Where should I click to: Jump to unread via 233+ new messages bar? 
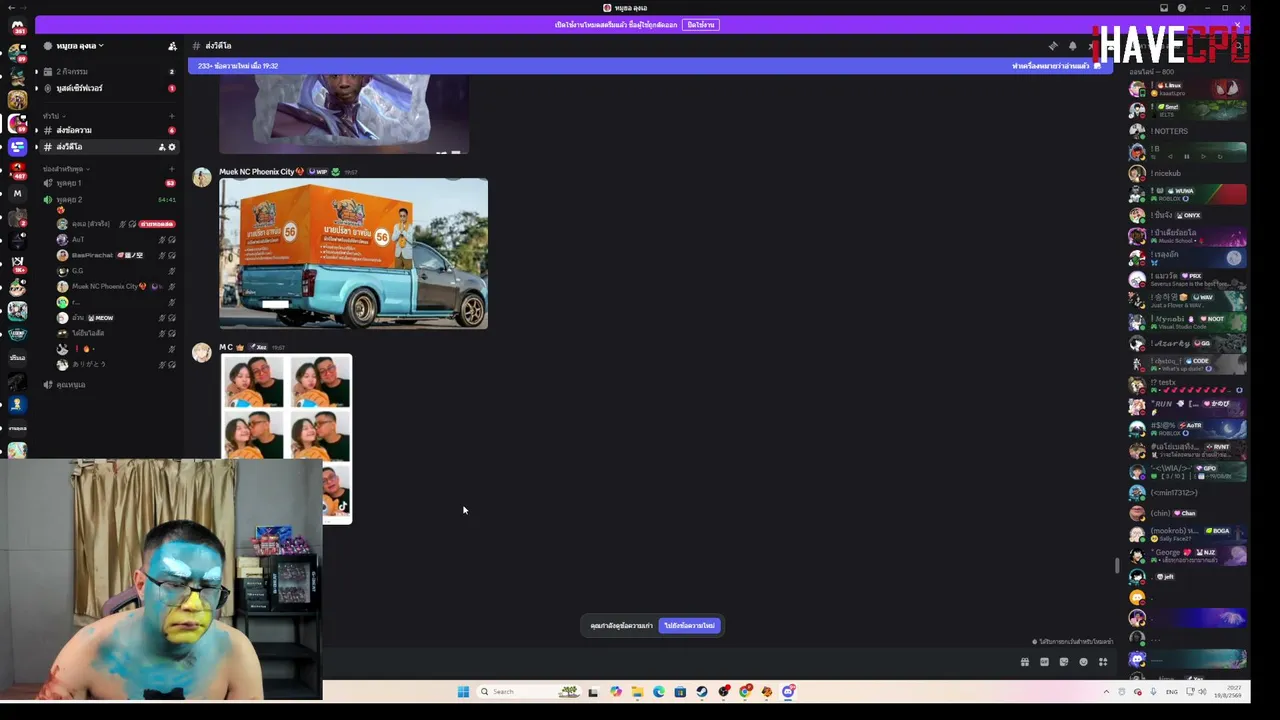(x=238, y=66)
